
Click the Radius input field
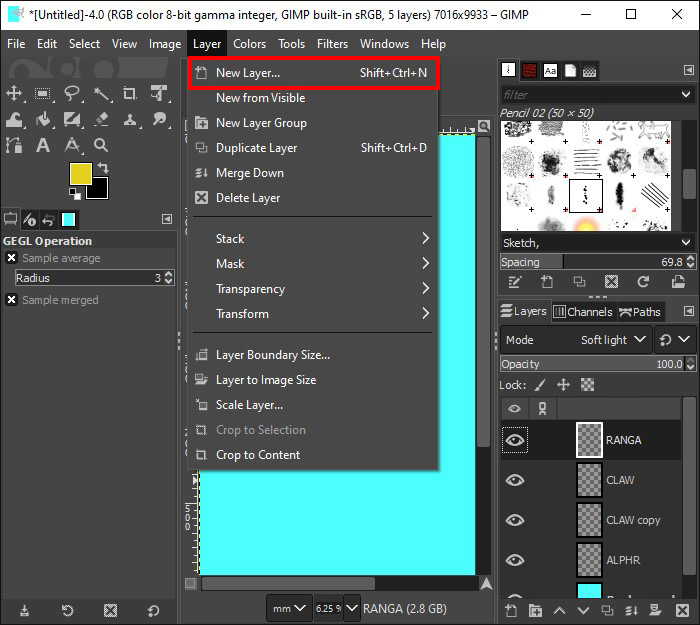(90, 278)
